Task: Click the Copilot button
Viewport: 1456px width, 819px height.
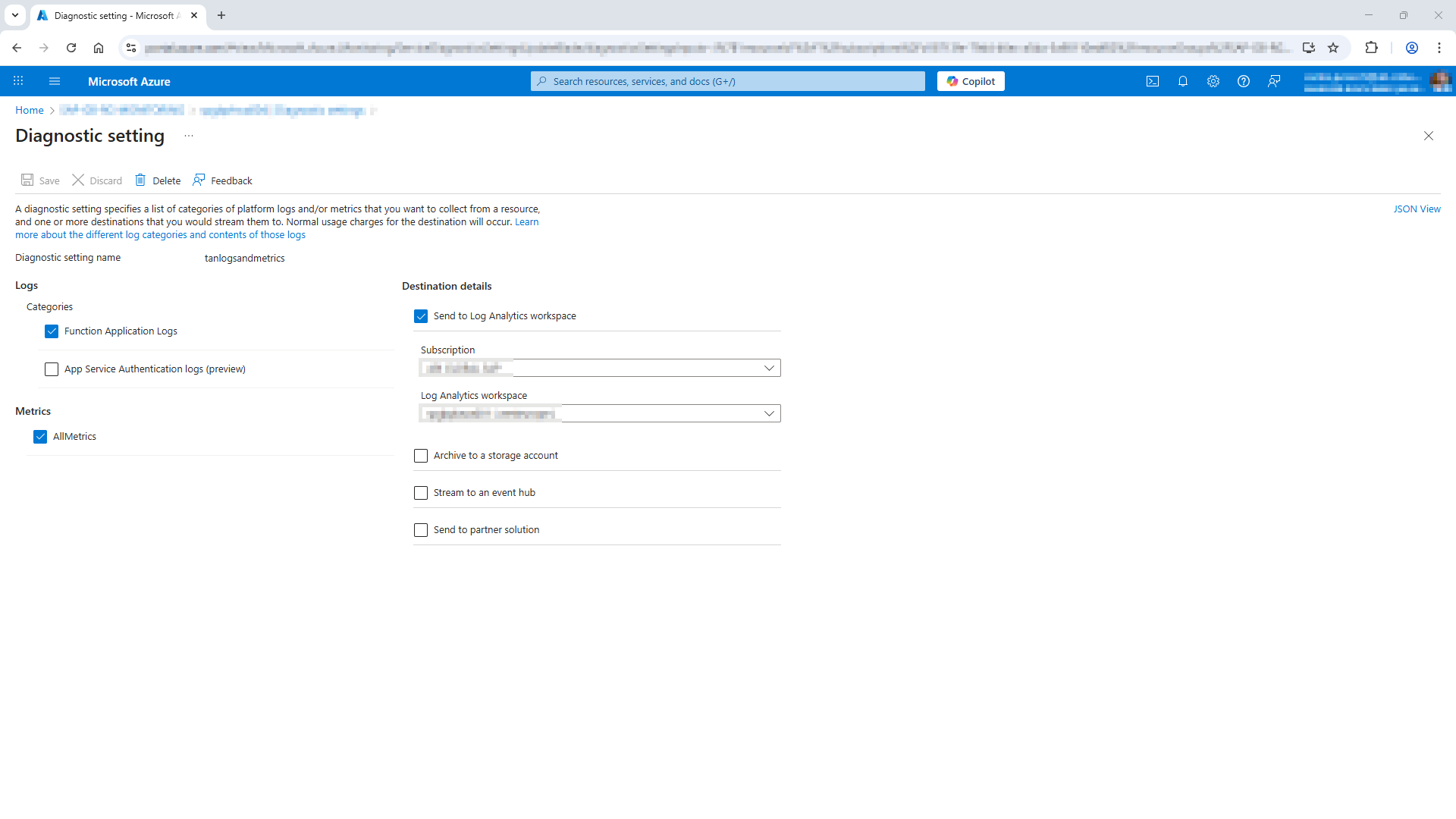Action: (x=971, y=81)
